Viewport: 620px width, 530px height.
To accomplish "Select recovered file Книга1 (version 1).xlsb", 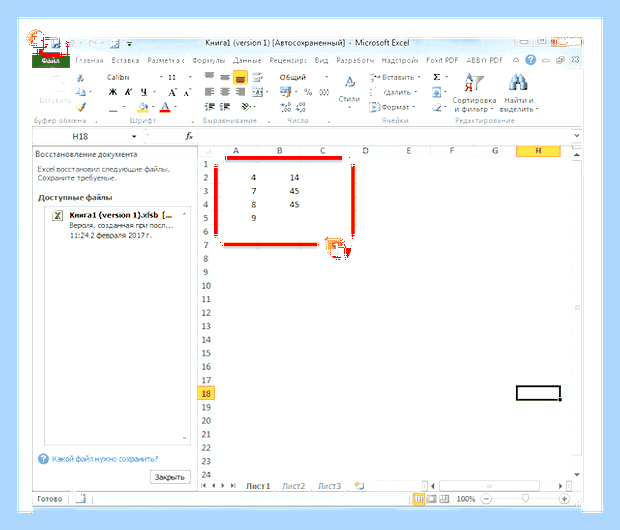I will tap(115, 225).
